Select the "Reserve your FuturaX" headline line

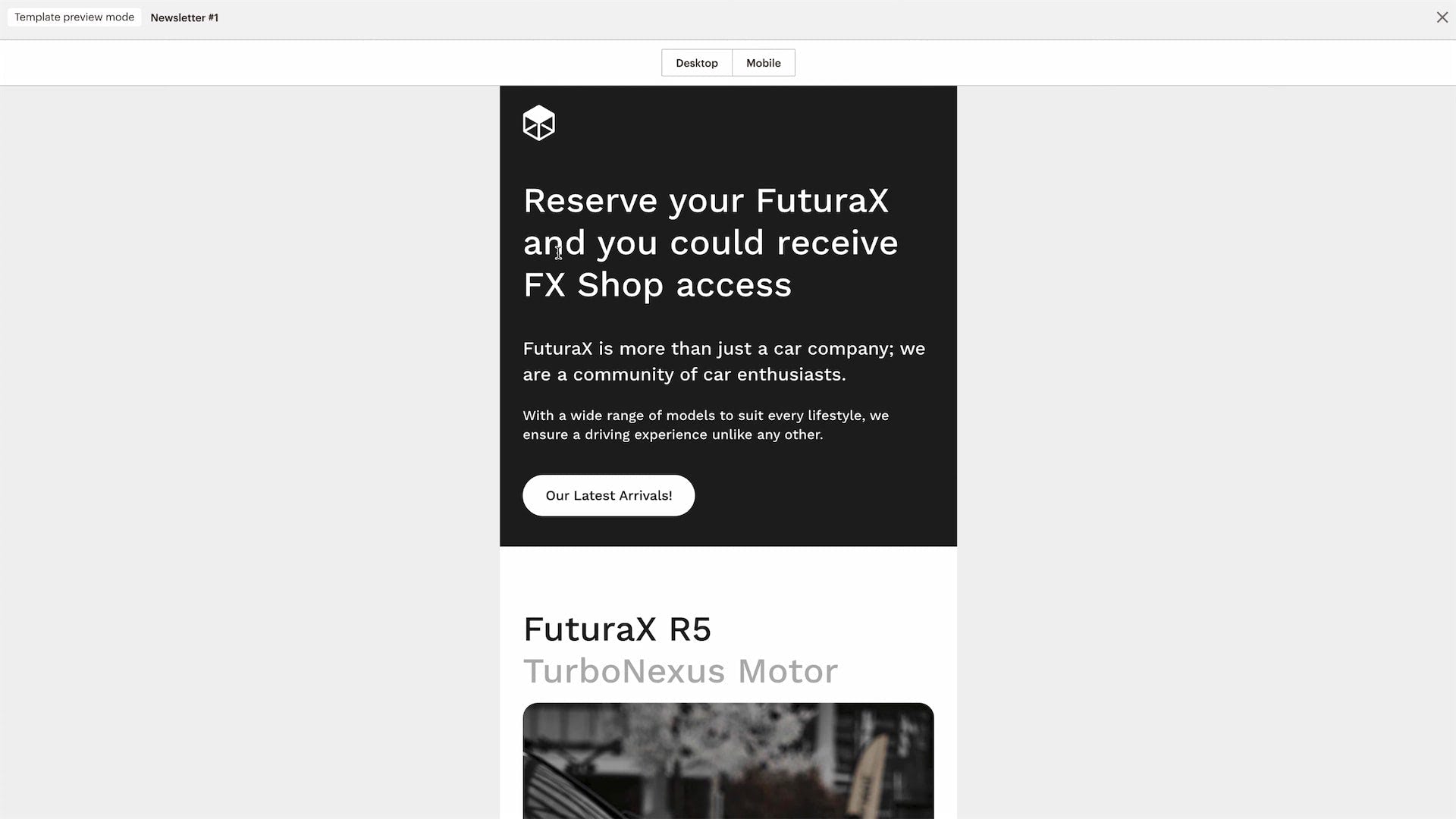(705, 202)
